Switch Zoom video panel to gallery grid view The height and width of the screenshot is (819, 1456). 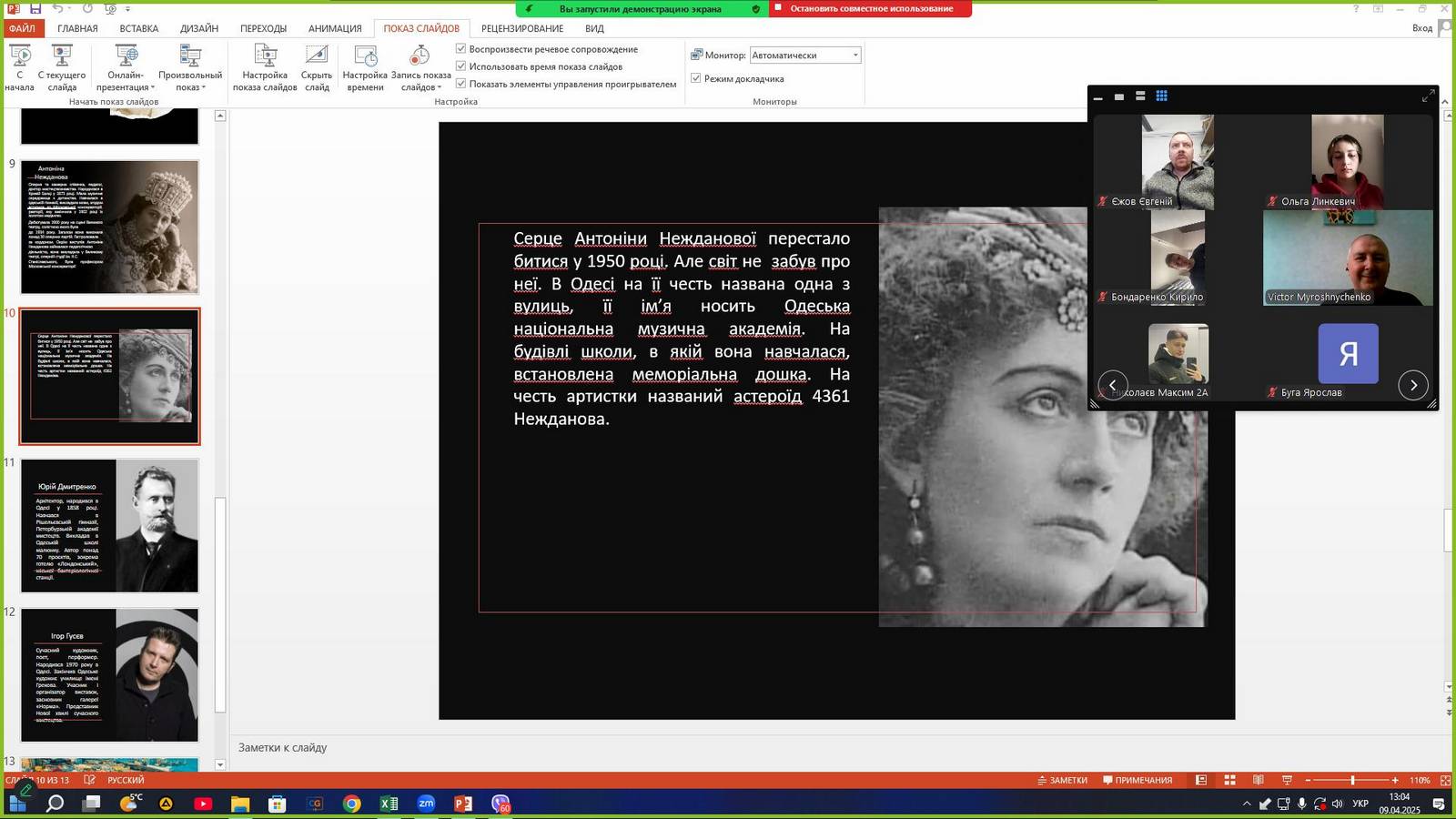(x=1162, y=96)
